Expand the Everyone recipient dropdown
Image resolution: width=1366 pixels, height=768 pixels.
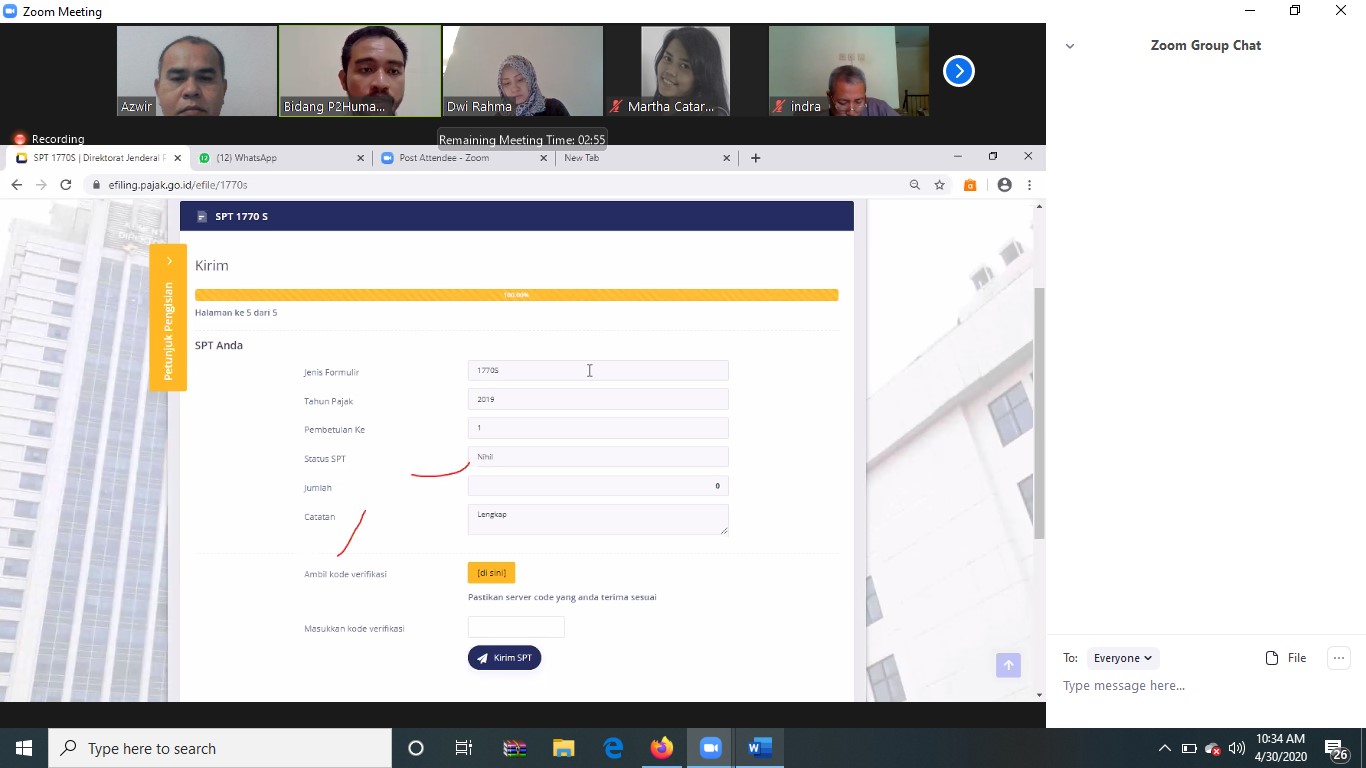pos(1122,658)
